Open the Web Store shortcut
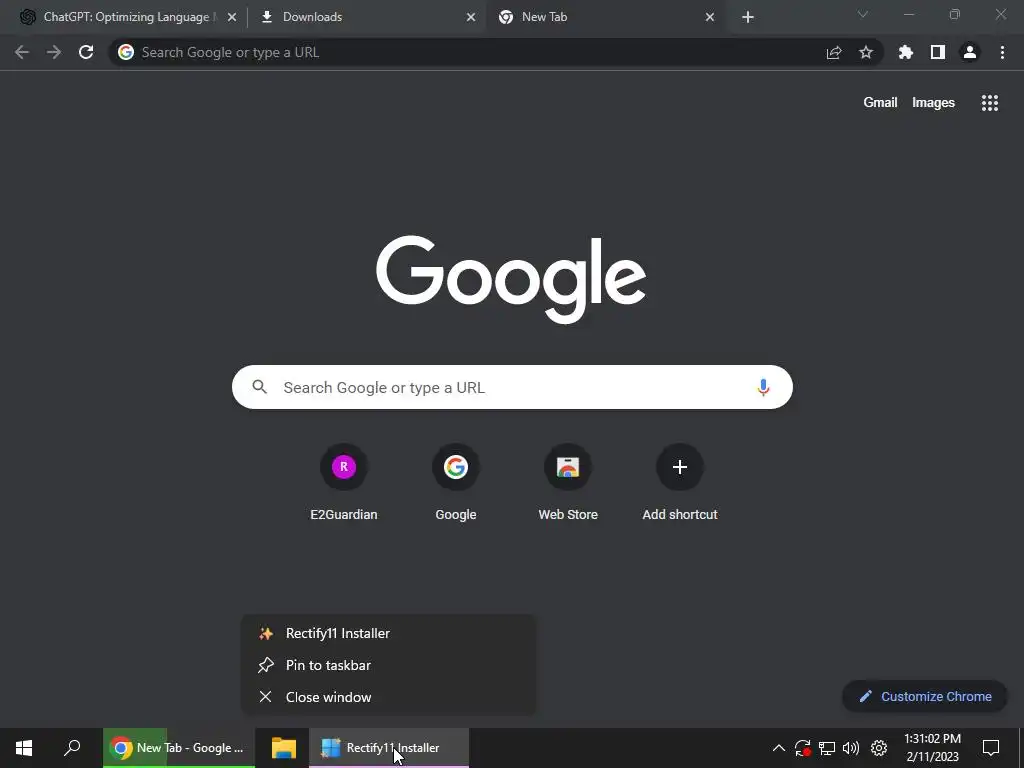Image resolution: width=1024 pixels, height=768 pixels. coord(568,482)
